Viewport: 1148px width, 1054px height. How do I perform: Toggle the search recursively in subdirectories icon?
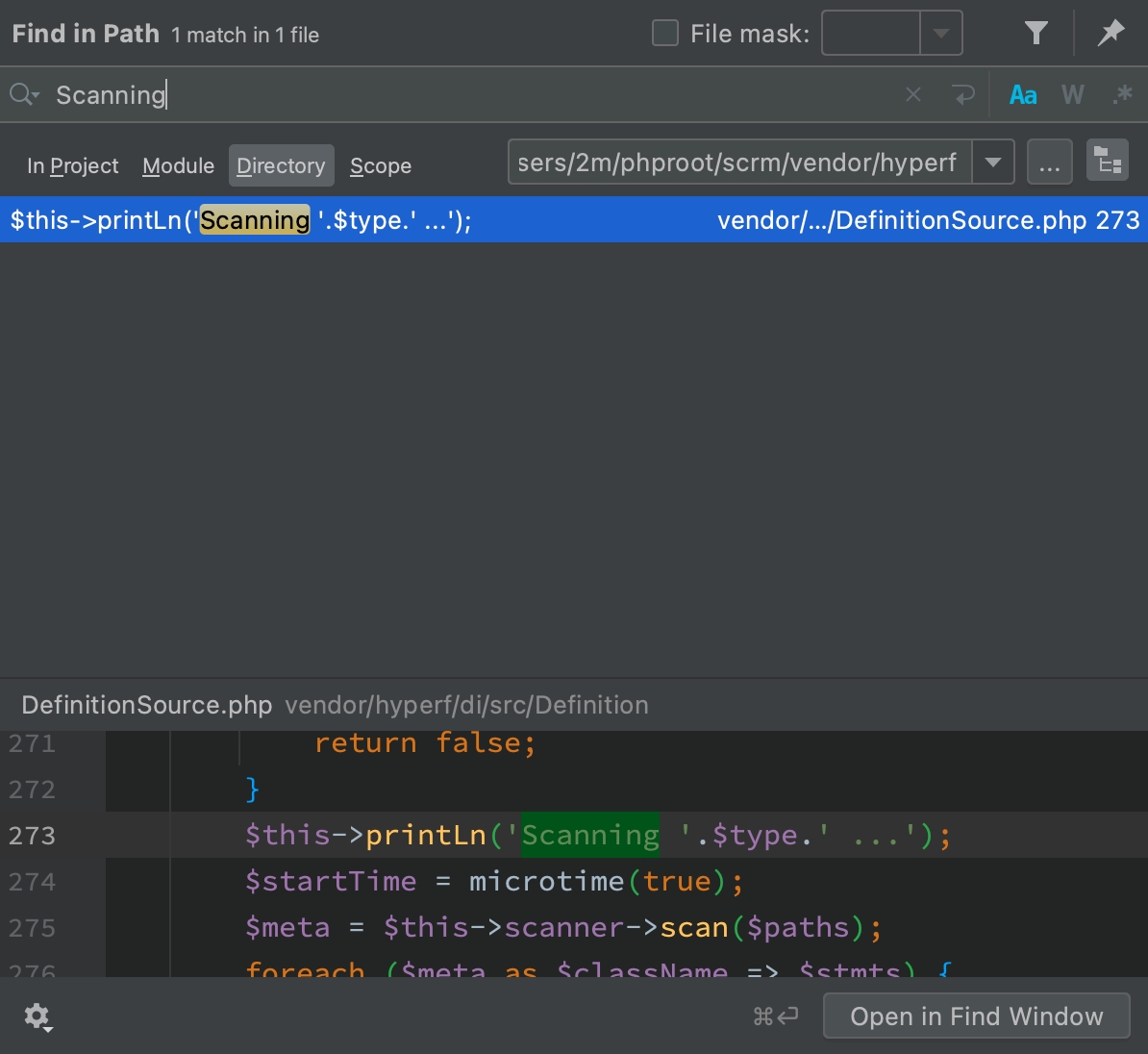pos(1108,162)
